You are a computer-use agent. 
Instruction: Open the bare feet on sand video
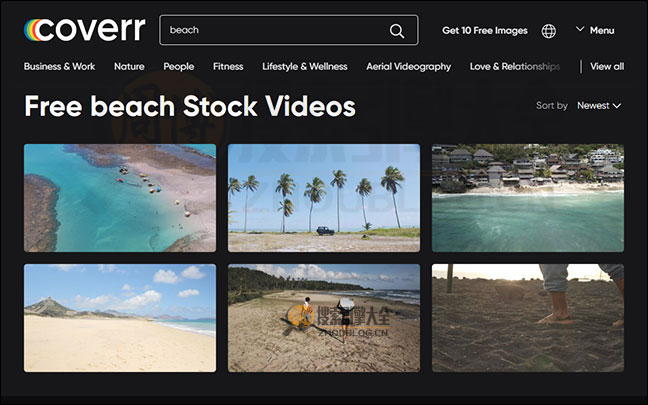528,318
